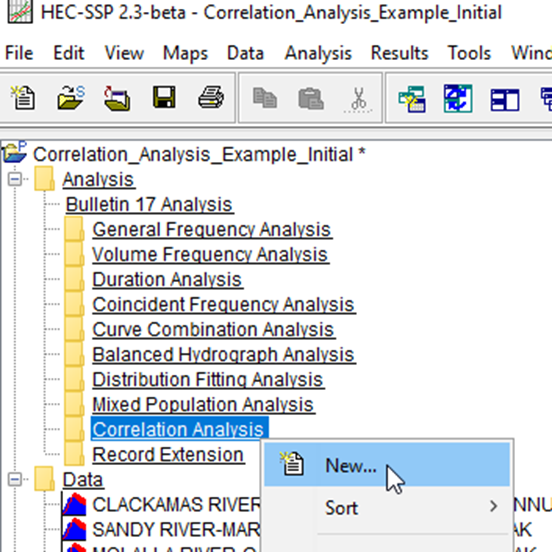Select Coincident Frequency Analysis node
552x552 pixels.
pos(224,304)
